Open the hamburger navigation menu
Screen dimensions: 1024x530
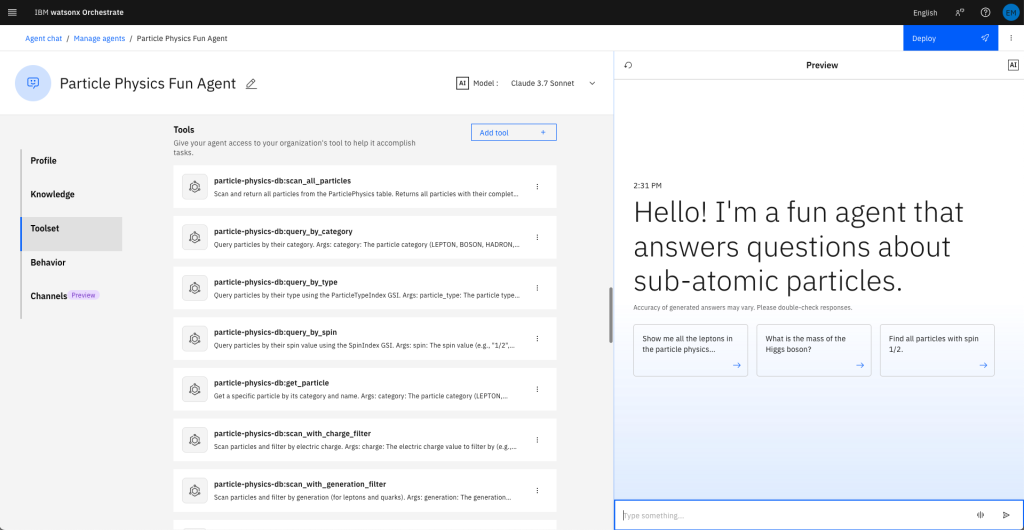[12, 12]
